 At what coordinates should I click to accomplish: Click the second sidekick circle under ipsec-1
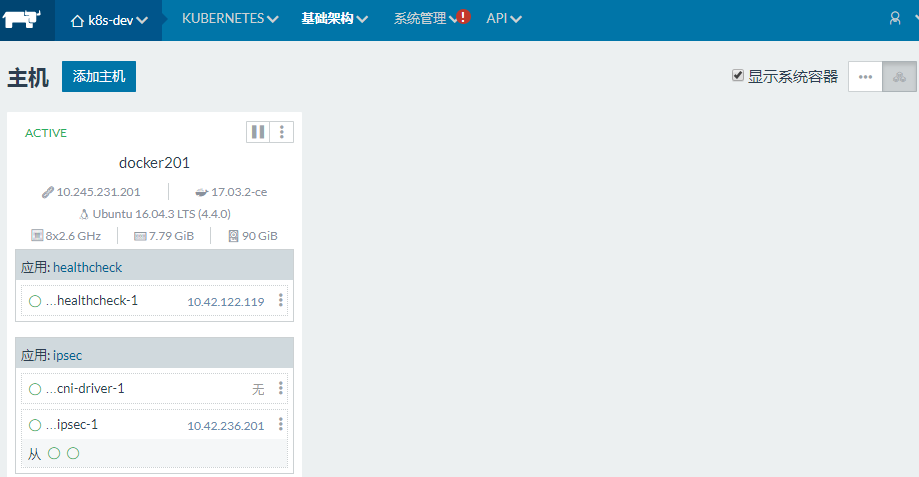pyautogui.click(x=73, y=453)
